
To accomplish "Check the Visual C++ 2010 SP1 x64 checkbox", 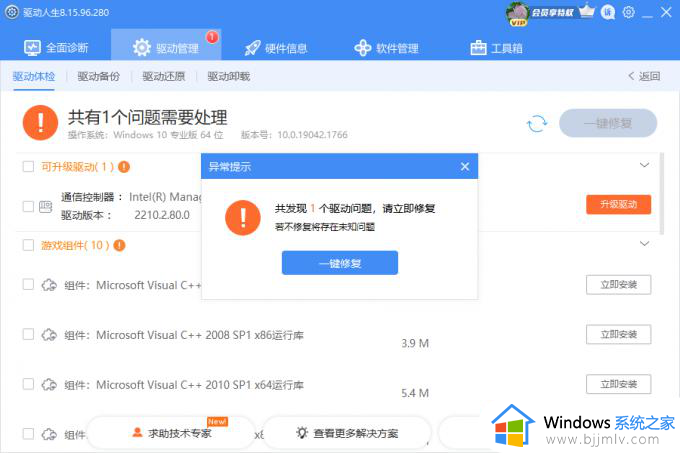I will (x=28, y=384).
